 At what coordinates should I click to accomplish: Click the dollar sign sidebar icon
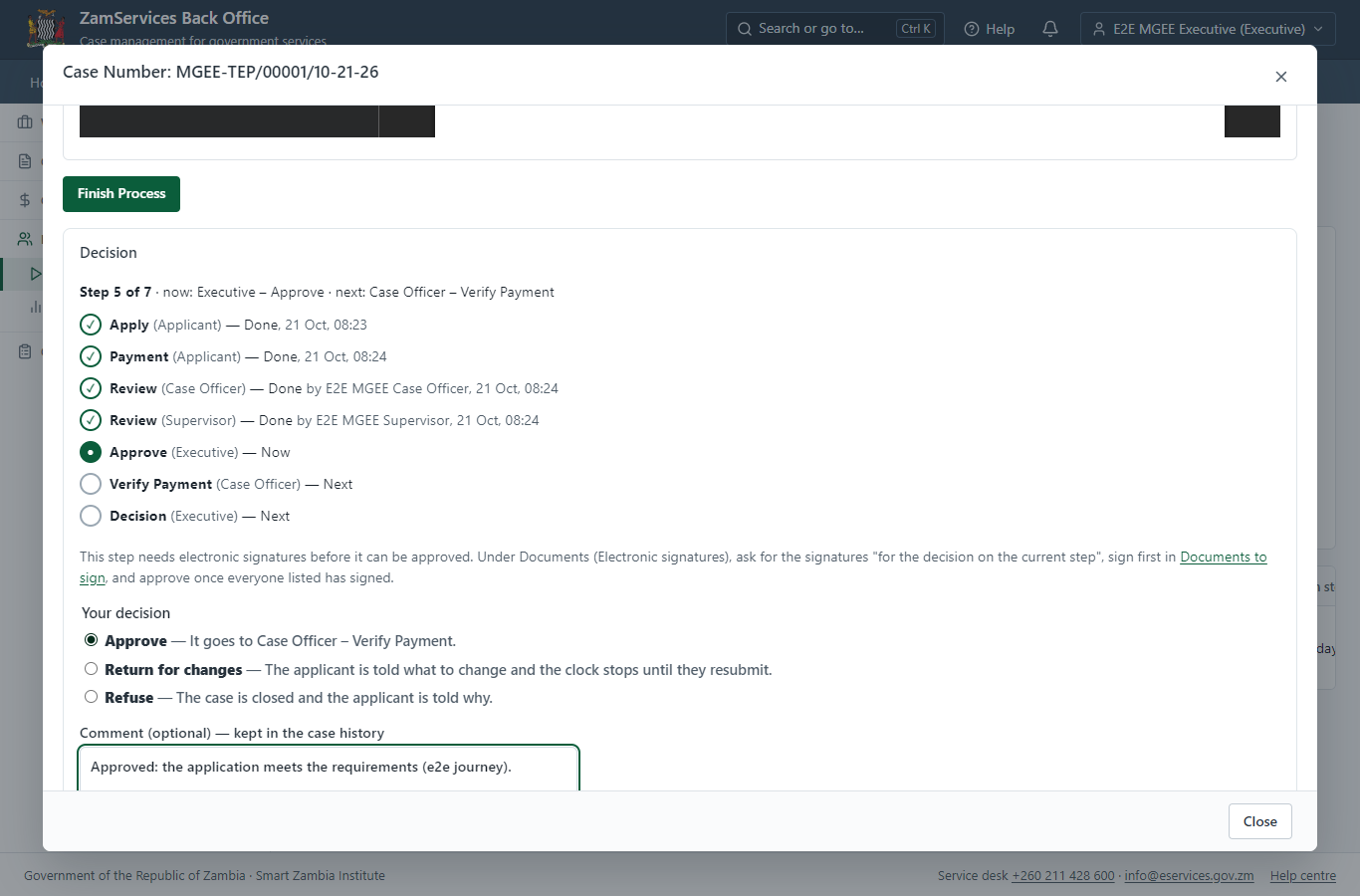coord(25,200)
